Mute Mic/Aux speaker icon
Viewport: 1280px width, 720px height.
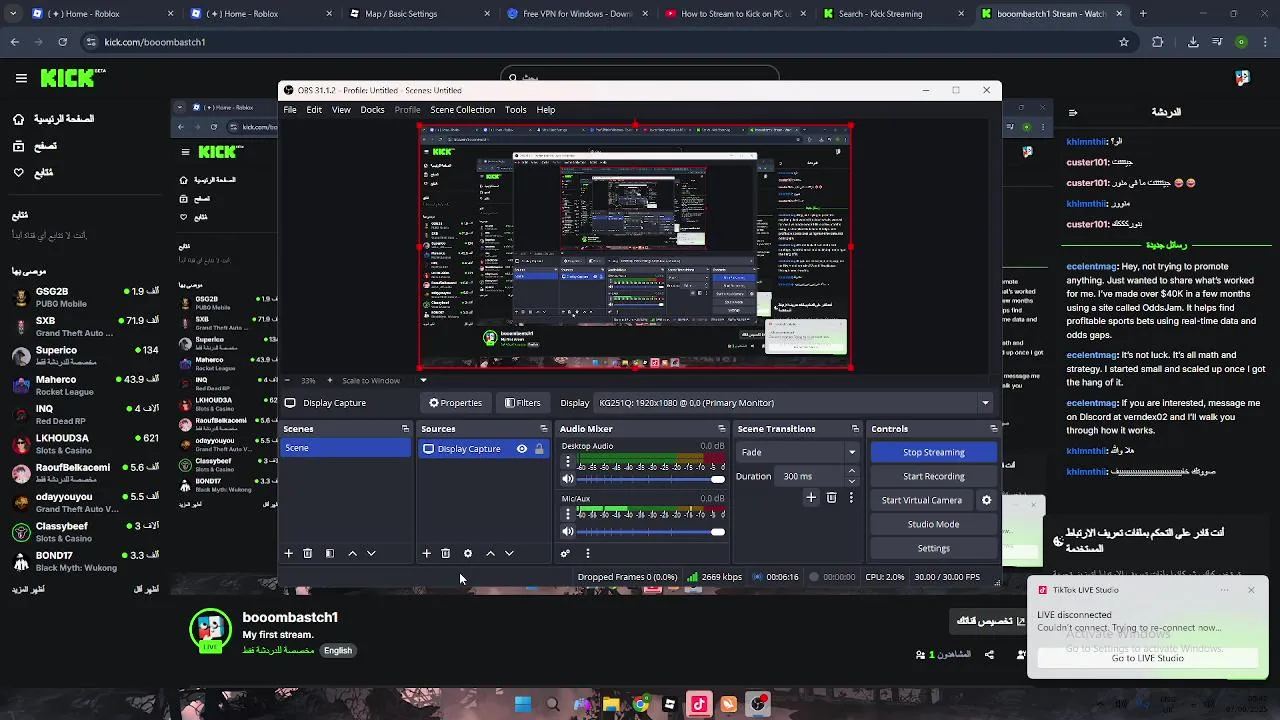click(568, 532)
